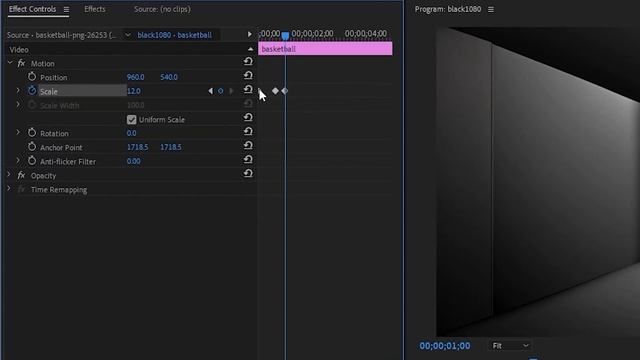Edit Anti-flicker Filter value 0.00
This screenshot has width=640, height=360.
pyautogui.click(x=133, y=161)
